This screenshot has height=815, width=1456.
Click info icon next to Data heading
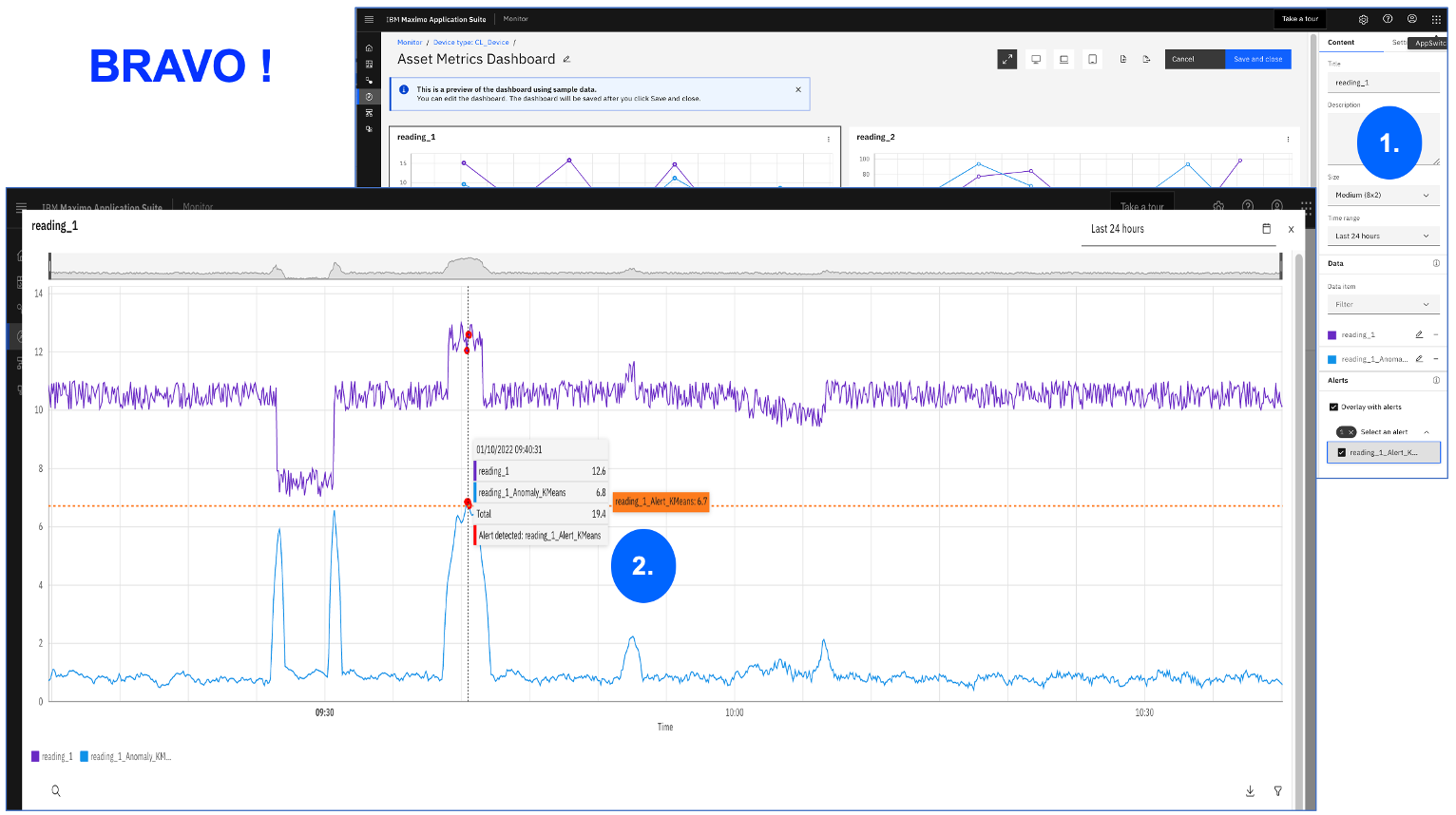click(x=1436, y=263)
